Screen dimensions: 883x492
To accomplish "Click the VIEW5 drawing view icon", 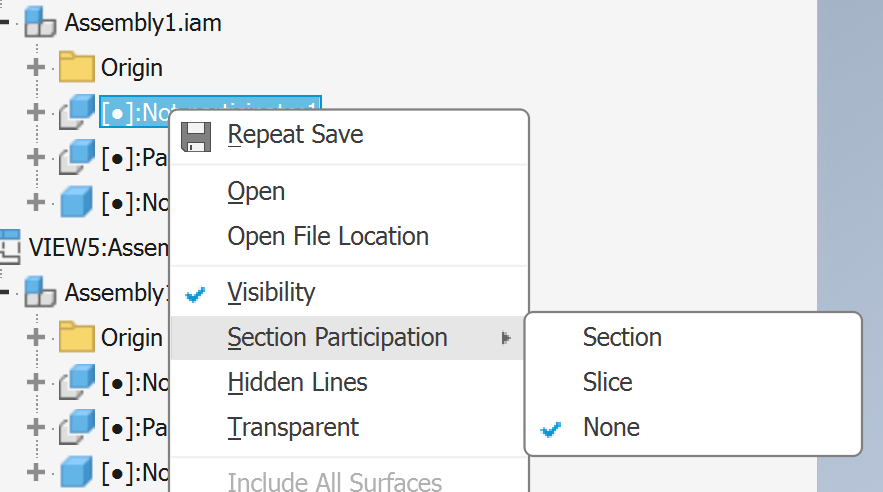I will 10,247.
